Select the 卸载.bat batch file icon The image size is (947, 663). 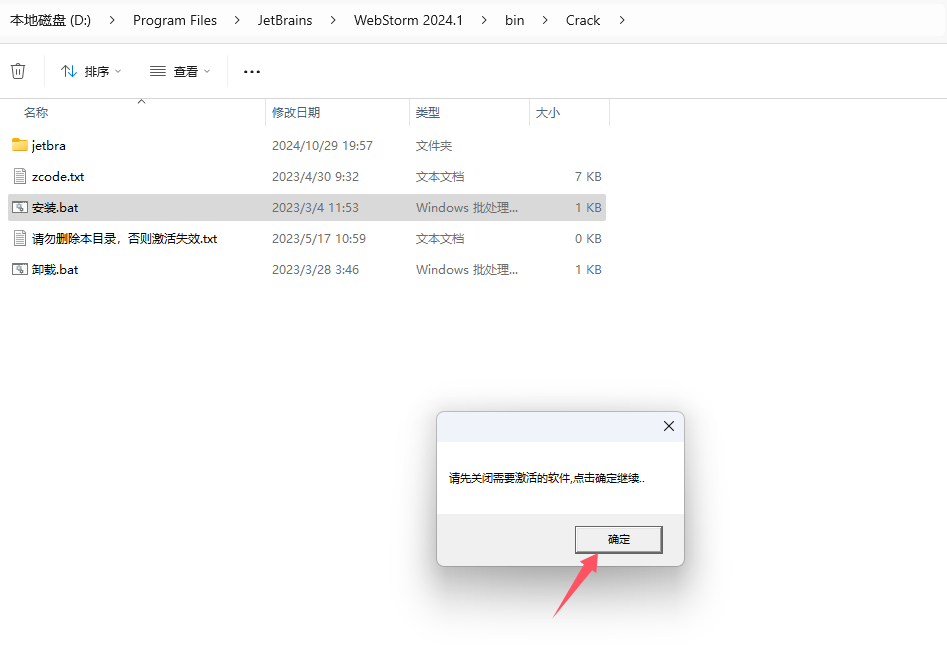point(20,269)
